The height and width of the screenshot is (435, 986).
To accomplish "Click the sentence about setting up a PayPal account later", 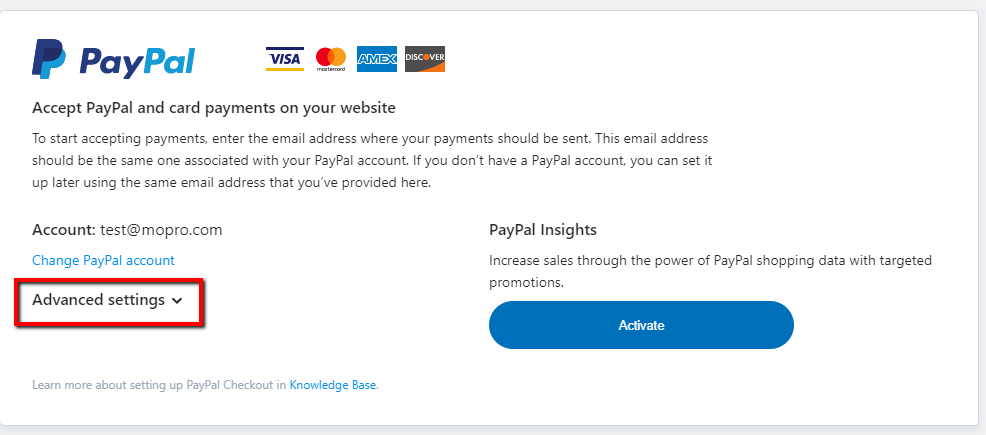I will (372, 172).
